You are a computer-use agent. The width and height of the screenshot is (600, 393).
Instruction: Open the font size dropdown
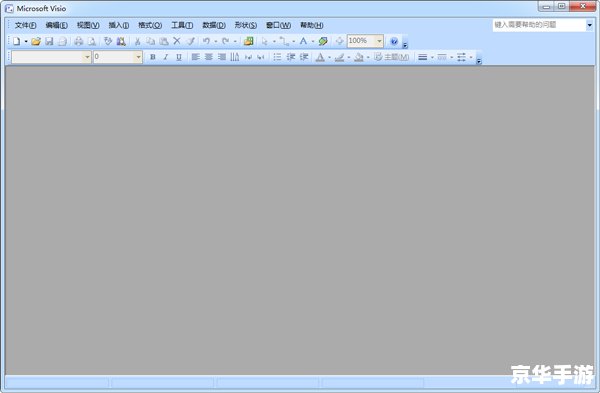coord(138,57)
